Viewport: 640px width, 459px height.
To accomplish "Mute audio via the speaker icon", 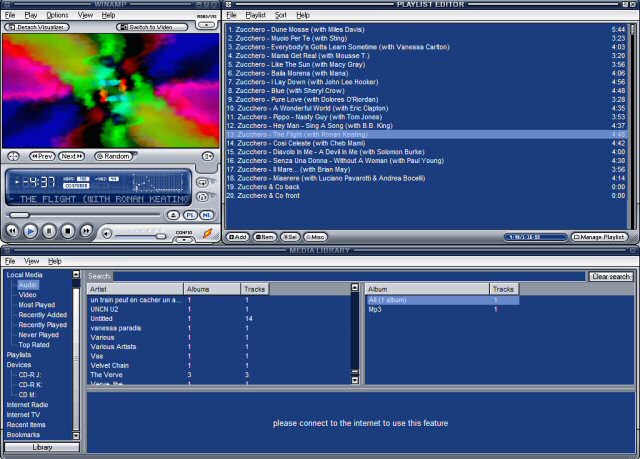I will pyautogui.click(x=107, y=234).
